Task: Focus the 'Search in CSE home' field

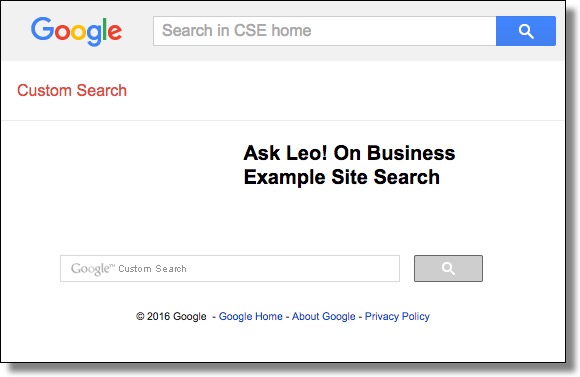Action: (324, 31)
